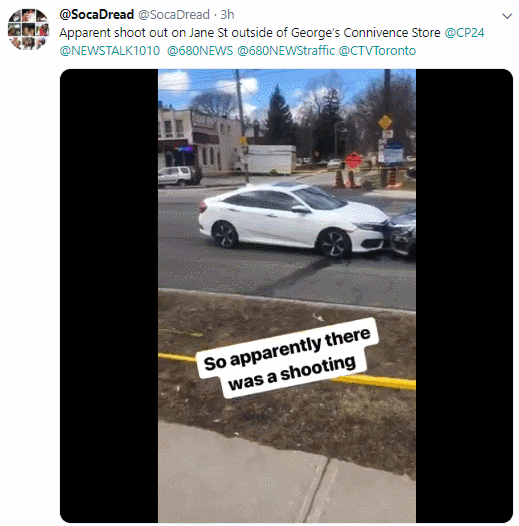Expand the tweet options chevron
This screenshot has width=519, height=526.
click(x=507, y=16)
